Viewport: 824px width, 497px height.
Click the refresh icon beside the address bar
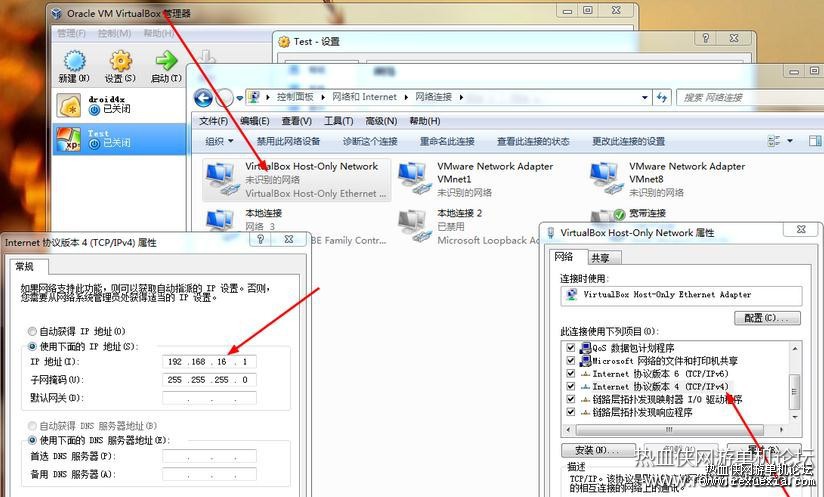point(662,97)
